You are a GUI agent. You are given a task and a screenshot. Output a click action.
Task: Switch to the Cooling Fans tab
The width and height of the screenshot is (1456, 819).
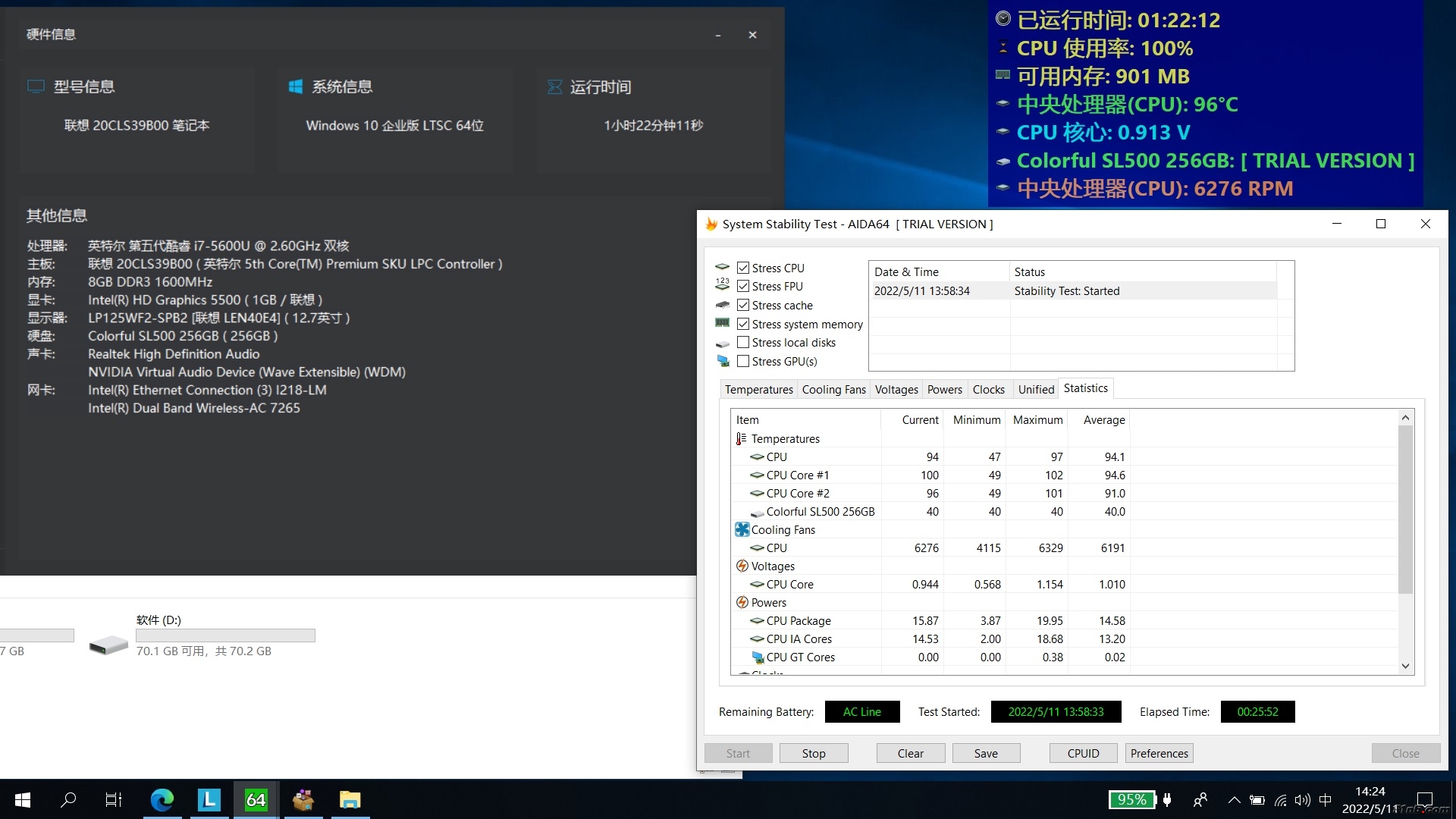[833, 390]
